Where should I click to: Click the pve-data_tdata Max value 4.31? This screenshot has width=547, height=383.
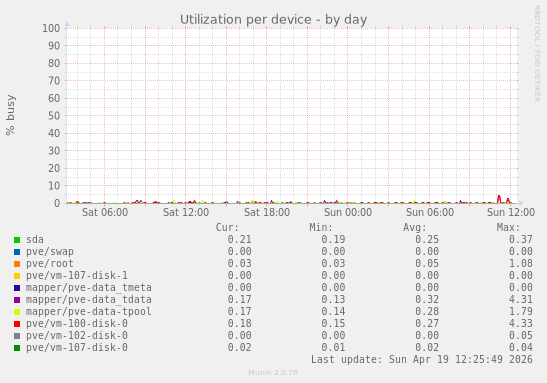(x=520, y=300)
